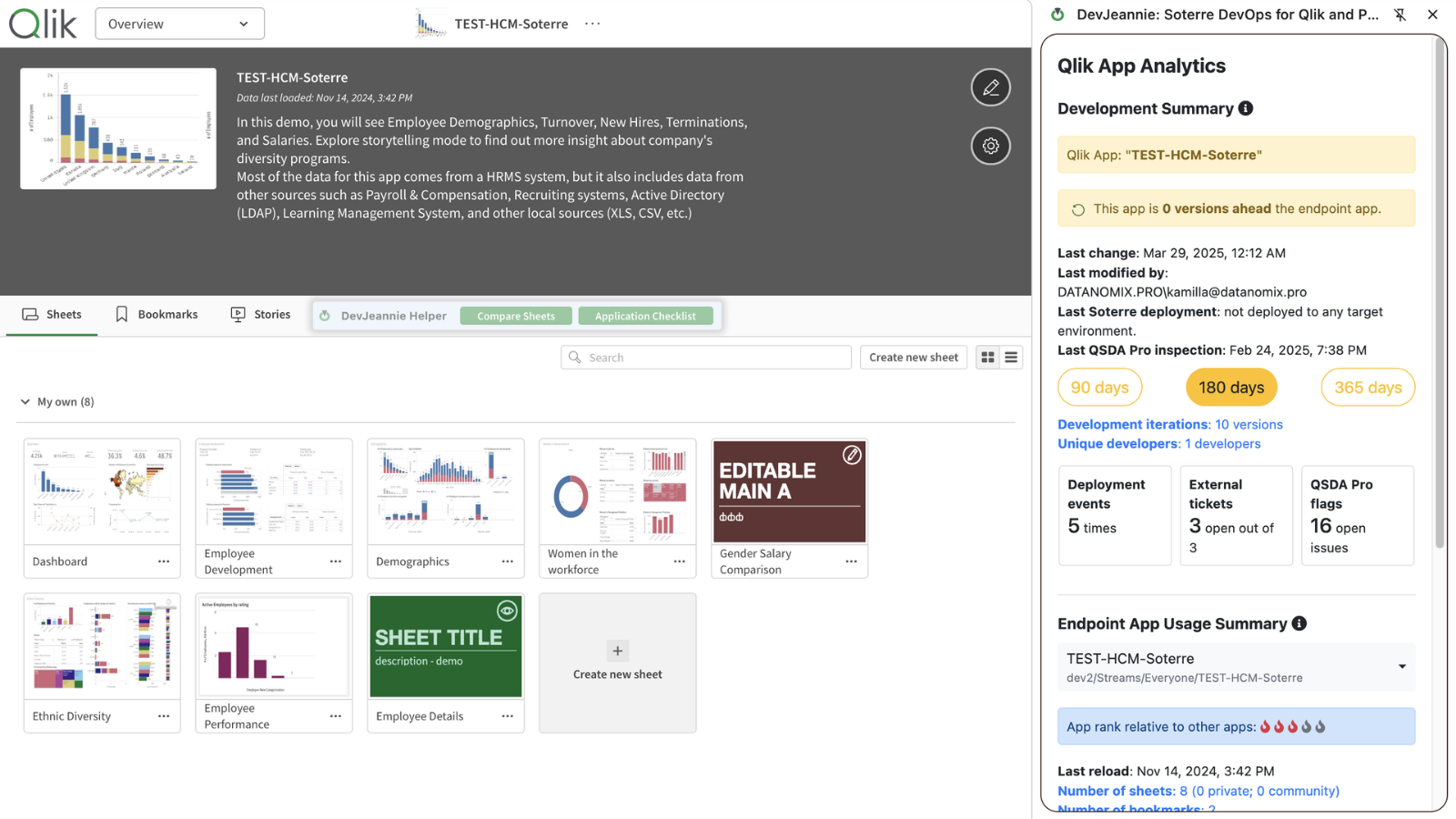Open Dashboard sheet options menu

(x=164, y=561)
